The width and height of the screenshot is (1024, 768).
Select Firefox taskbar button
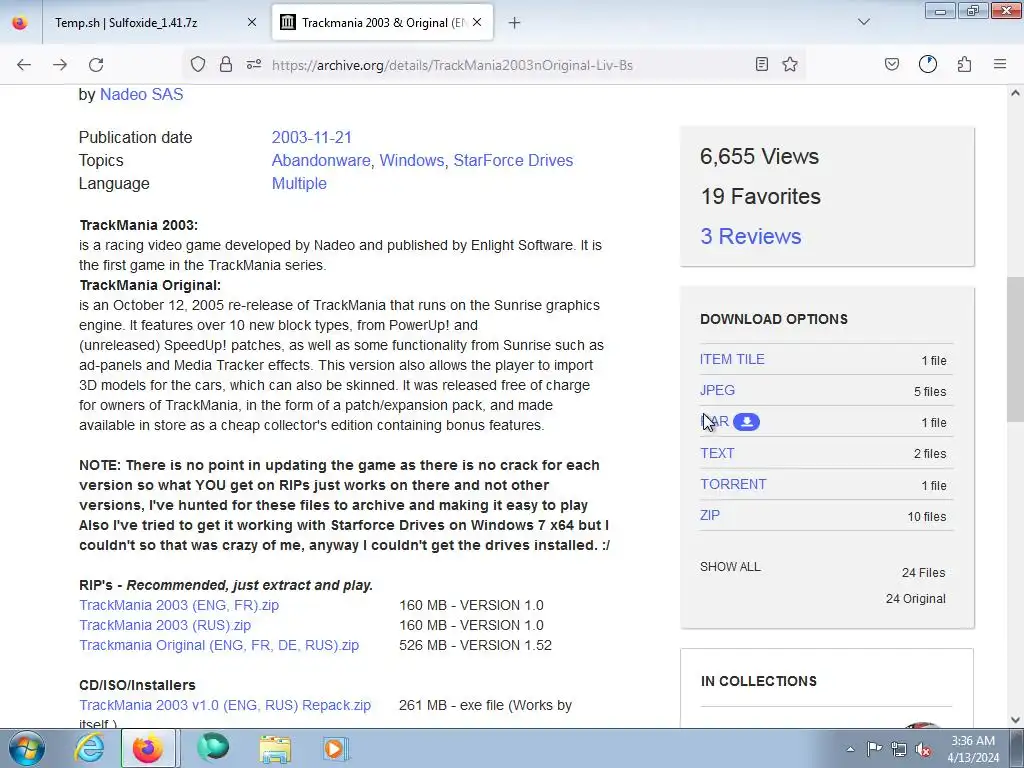pyautogui.click(x=148, y=748)
